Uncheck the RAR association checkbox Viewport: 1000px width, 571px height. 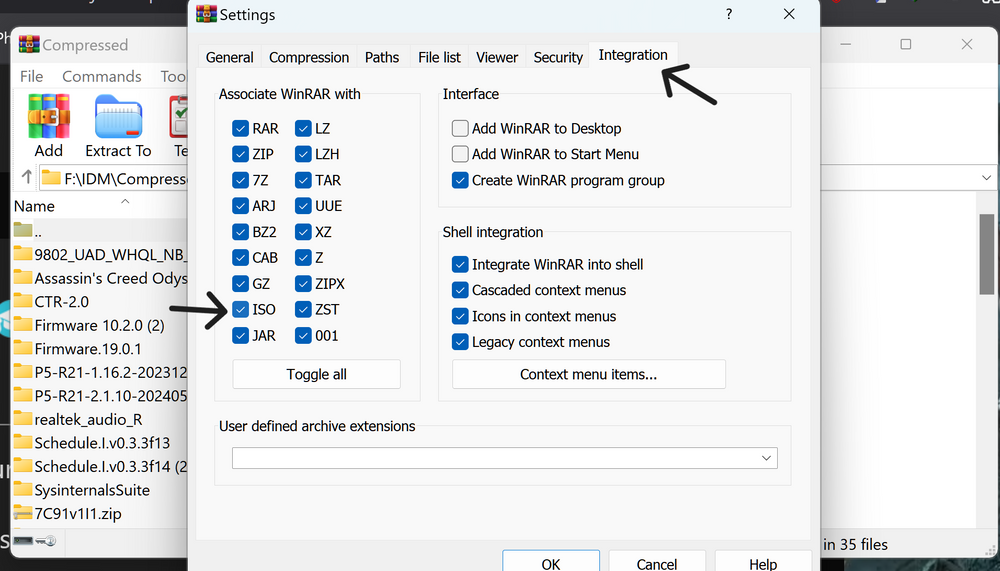pos(240,128)
